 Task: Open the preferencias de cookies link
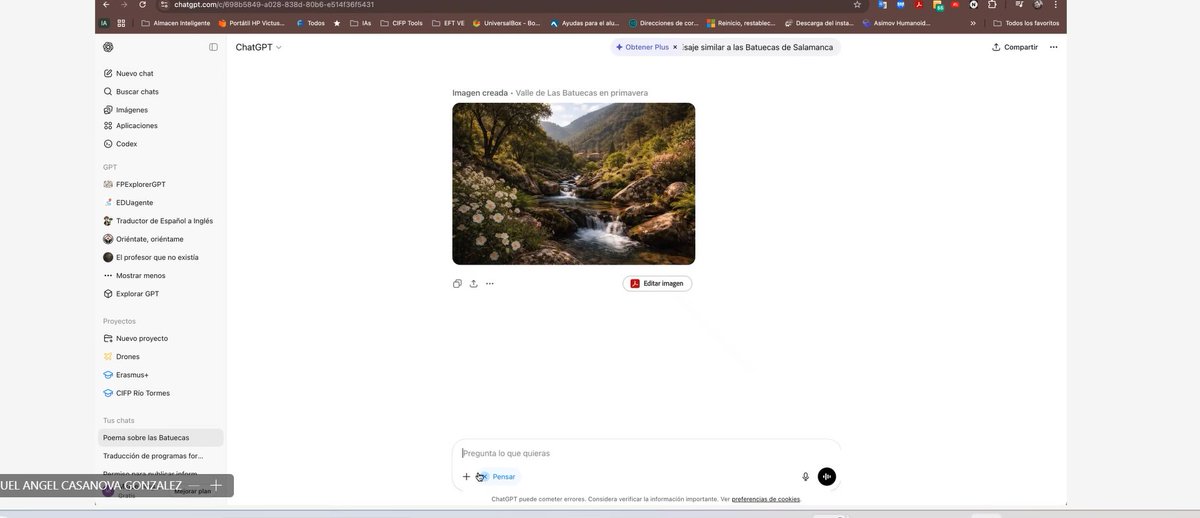pyautogui.click(x=766, y=499)
